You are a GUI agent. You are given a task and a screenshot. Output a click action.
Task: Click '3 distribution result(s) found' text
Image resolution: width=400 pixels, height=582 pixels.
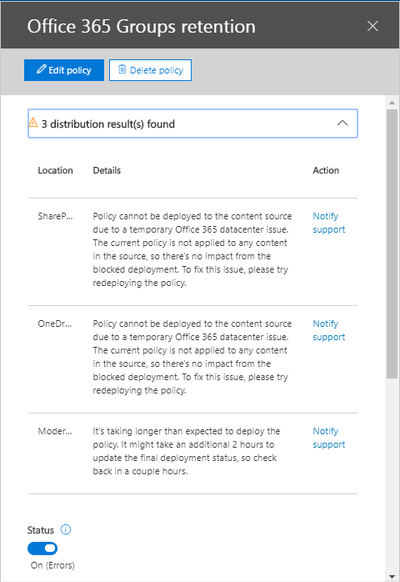[108, 124]
